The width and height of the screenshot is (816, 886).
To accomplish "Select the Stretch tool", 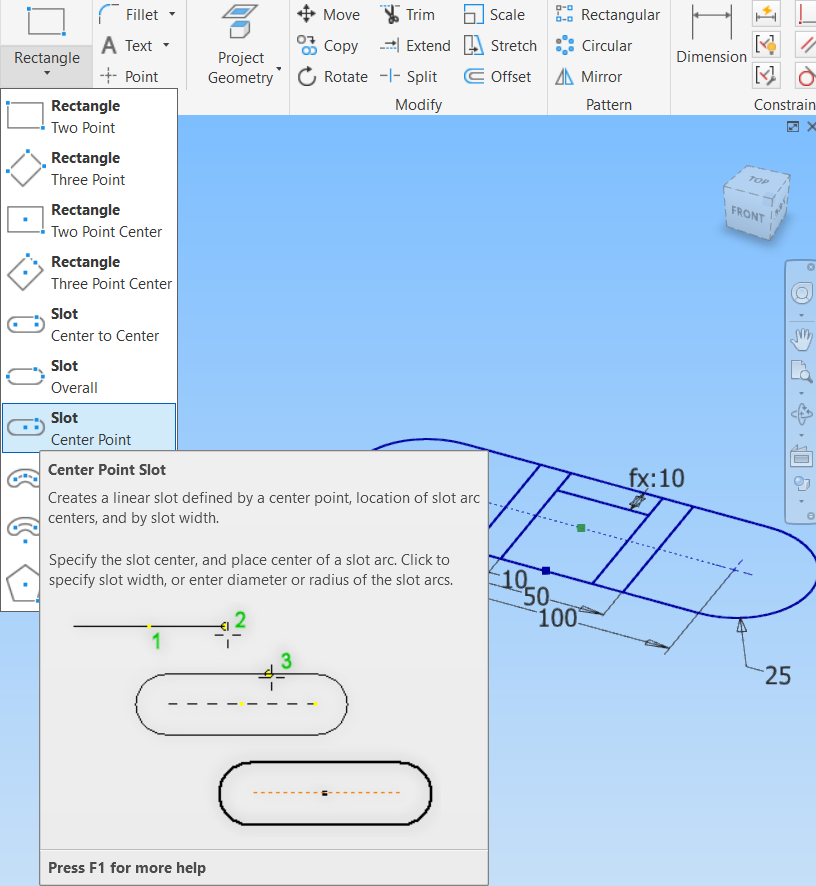I will click(x=500, y=45).
